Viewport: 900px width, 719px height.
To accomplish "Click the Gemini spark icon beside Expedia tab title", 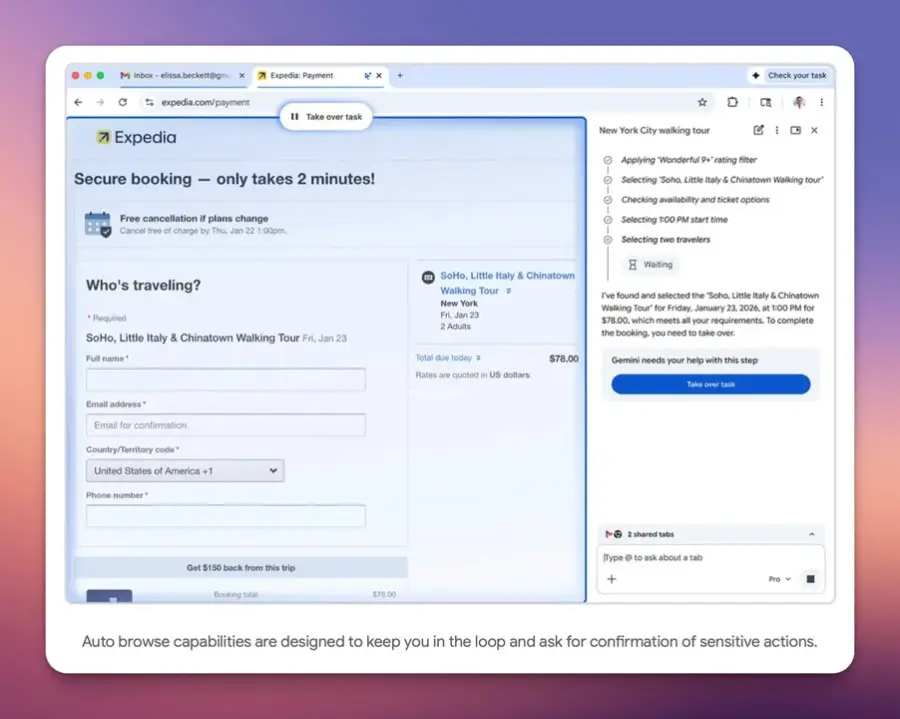I will (x=367, y=75).
